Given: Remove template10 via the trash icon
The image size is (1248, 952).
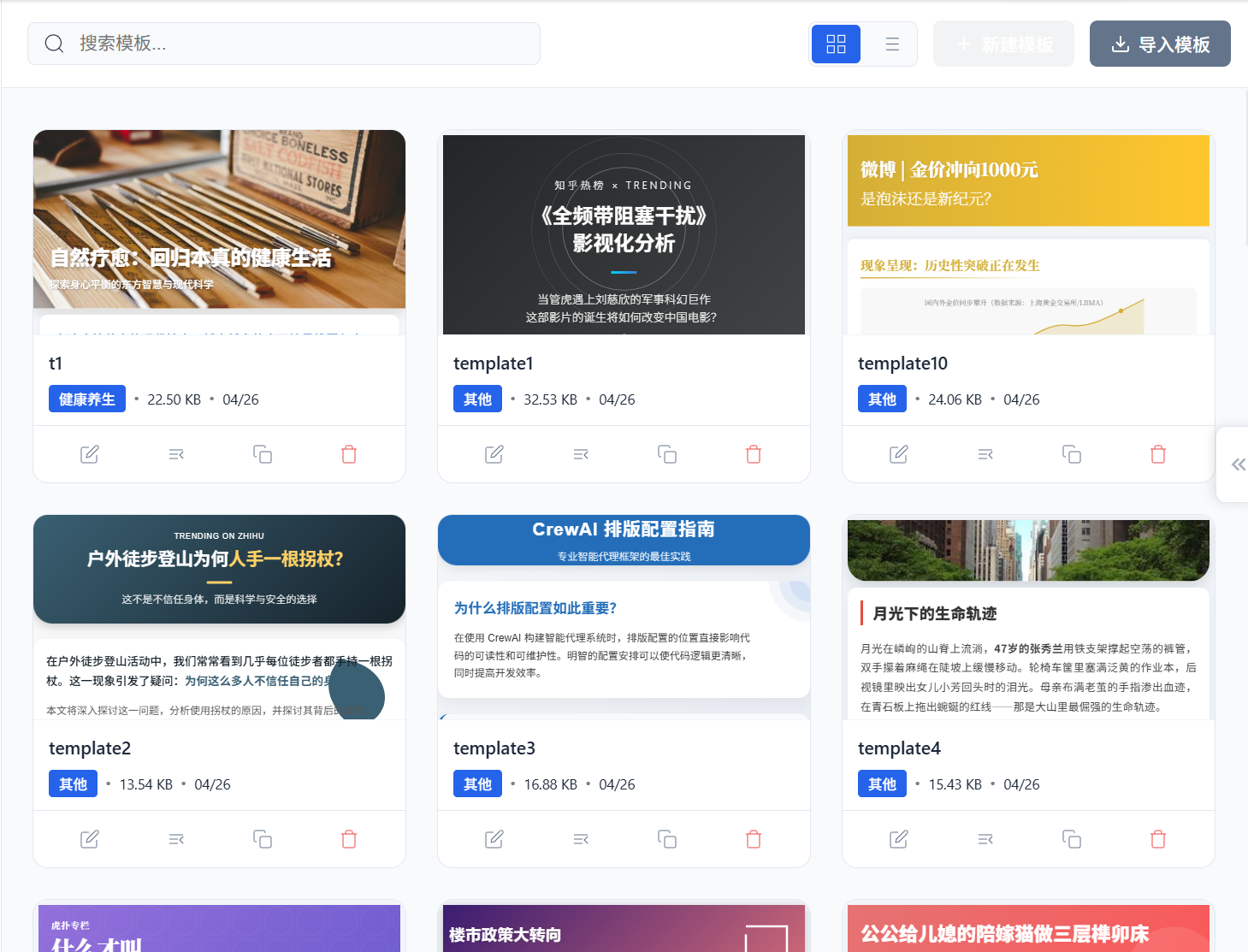Looking at the screenshot, I should click(x=1158, y=454).
